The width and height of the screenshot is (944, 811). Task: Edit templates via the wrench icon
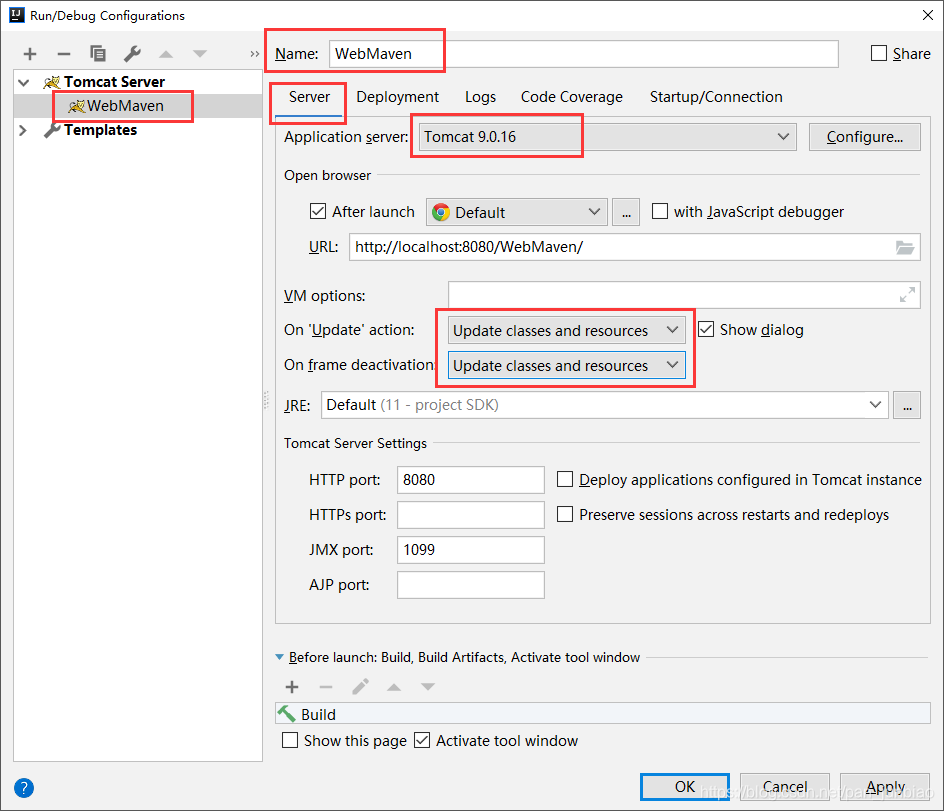132,54
